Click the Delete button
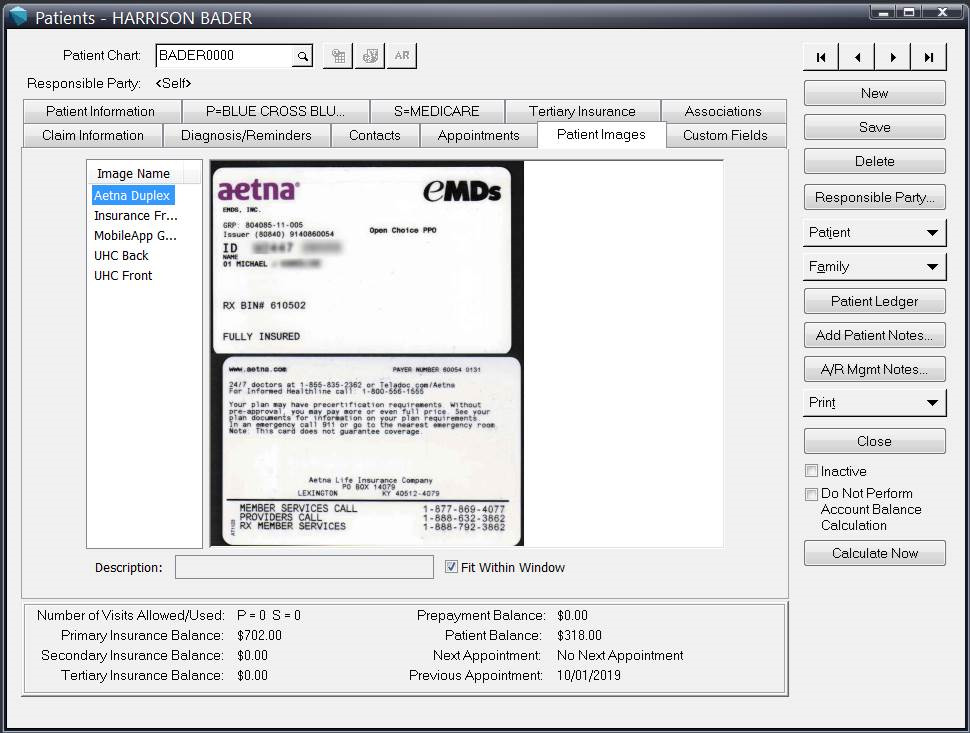Viewport: 970px width, 733px height. click(875, 161)
